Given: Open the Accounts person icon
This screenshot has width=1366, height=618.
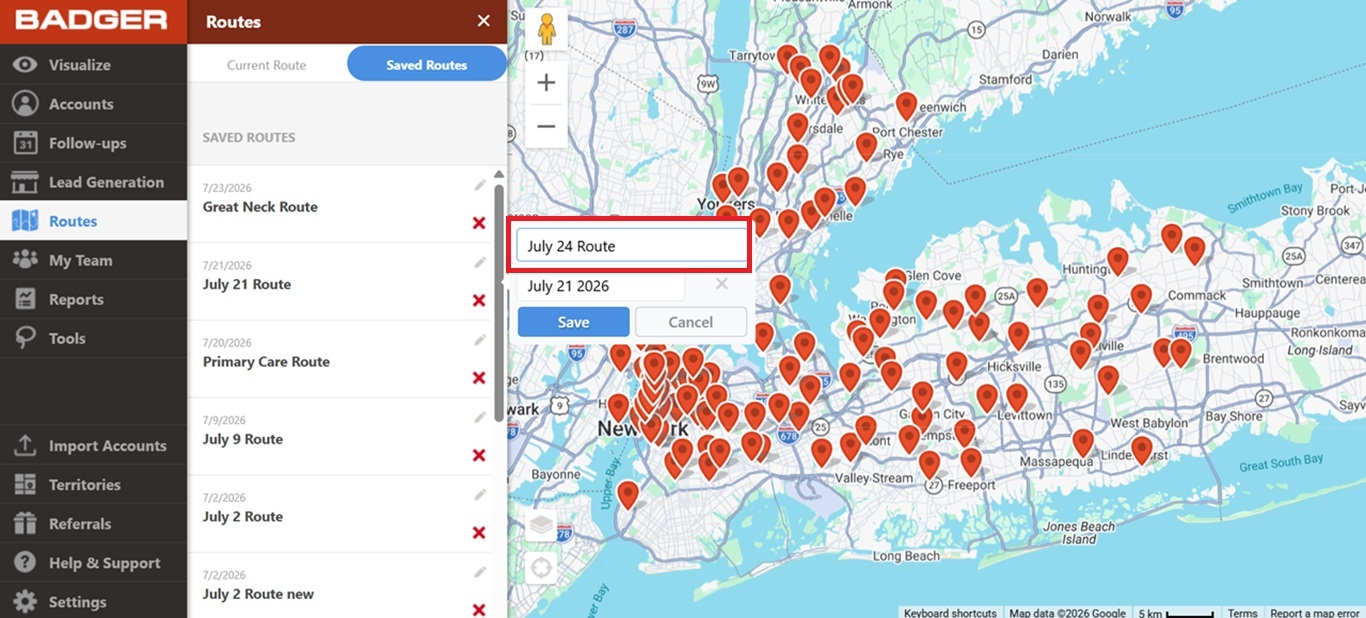Looking at the screenshot, I should click(x=25, y=104).
